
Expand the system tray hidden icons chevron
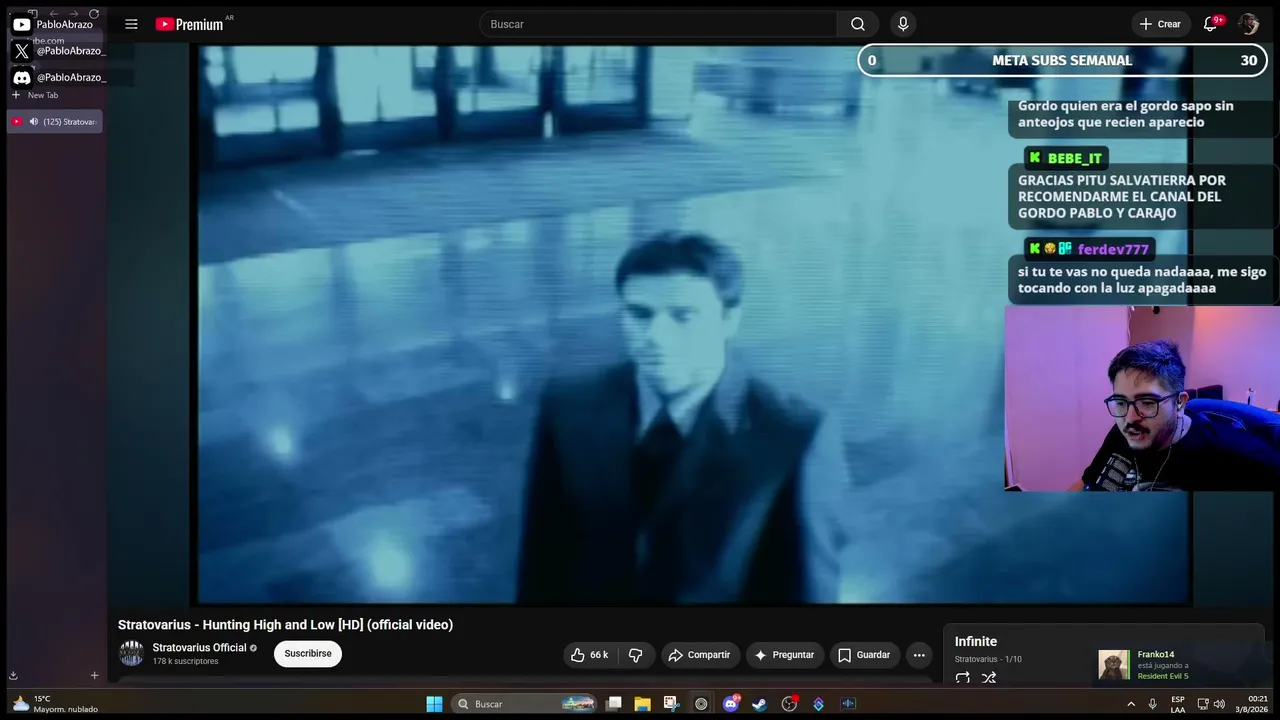point(1131,704)
